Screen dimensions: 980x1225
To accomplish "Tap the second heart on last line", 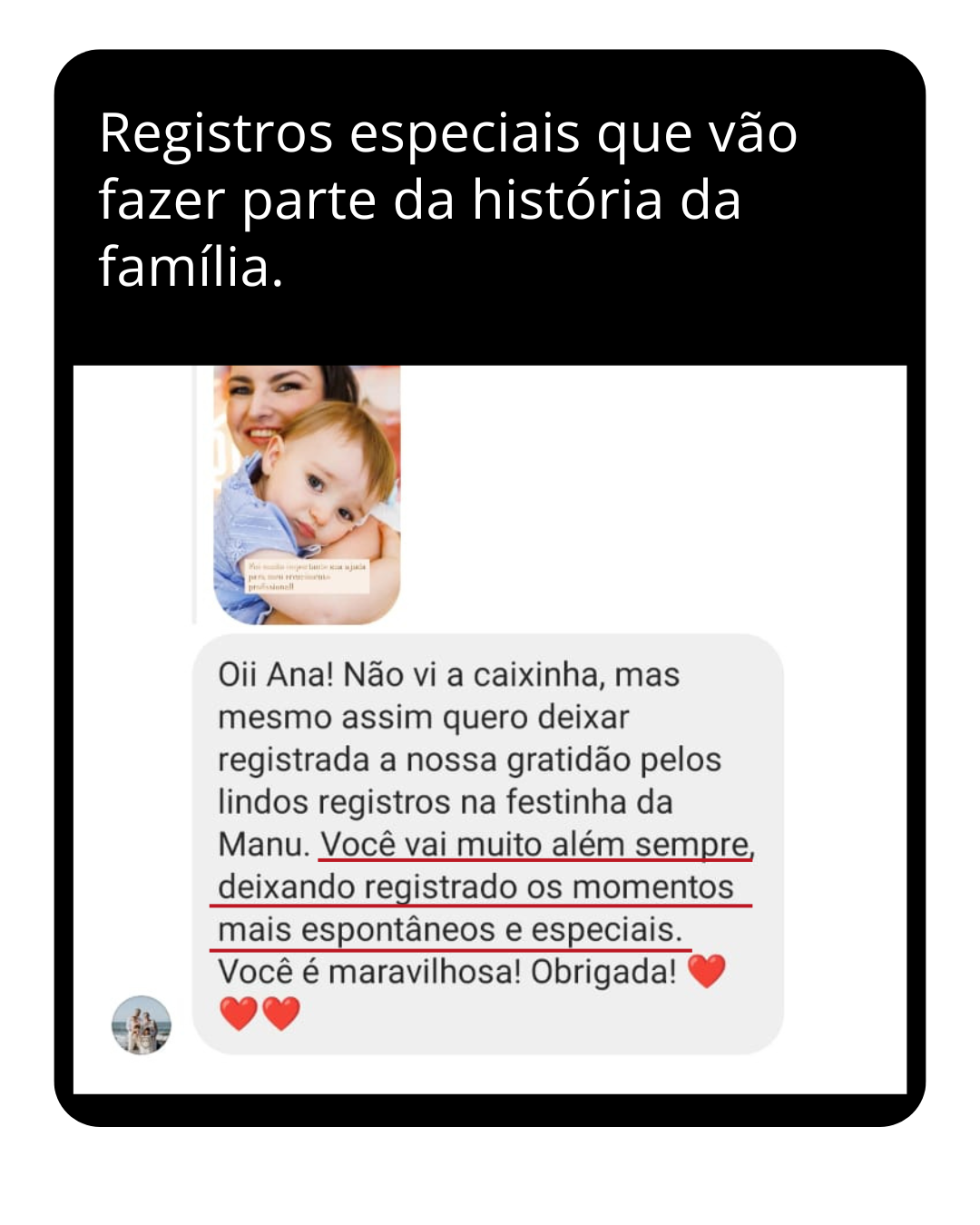I will pos(281,1014).
